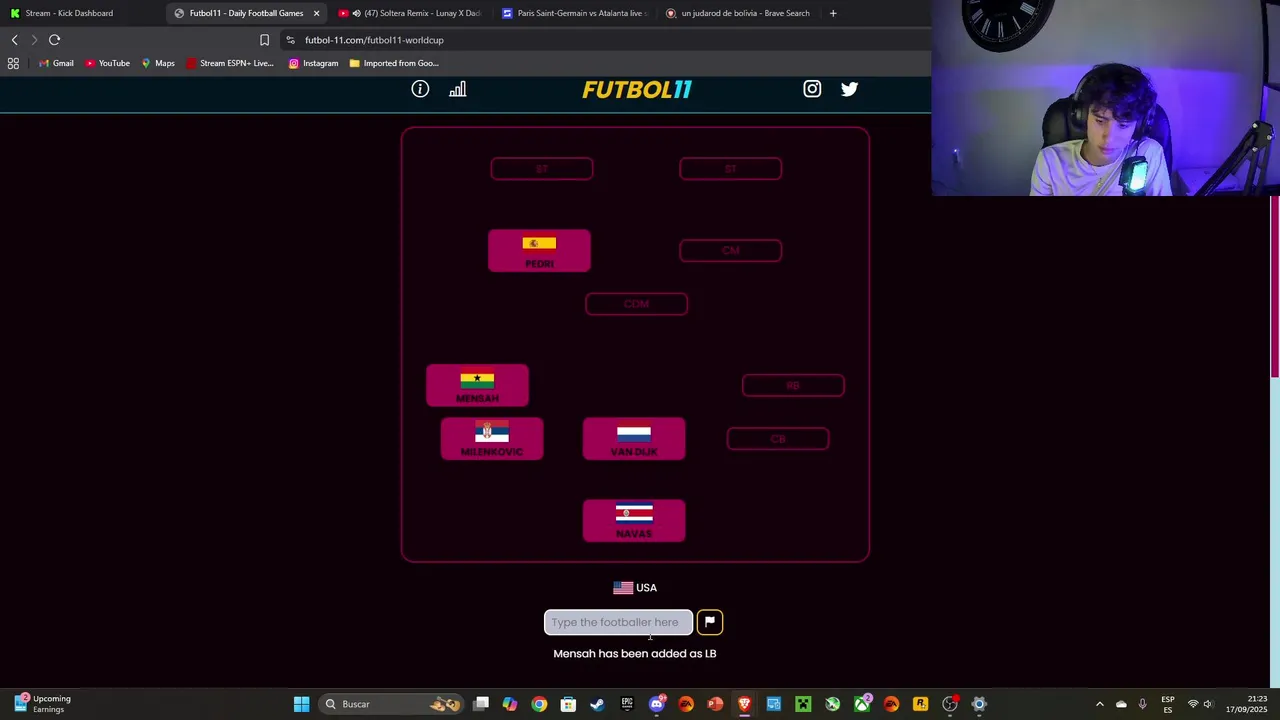Switch to un judarod de bolivia tab
This screenshot has height=720, width=1280.
point(740,13)
